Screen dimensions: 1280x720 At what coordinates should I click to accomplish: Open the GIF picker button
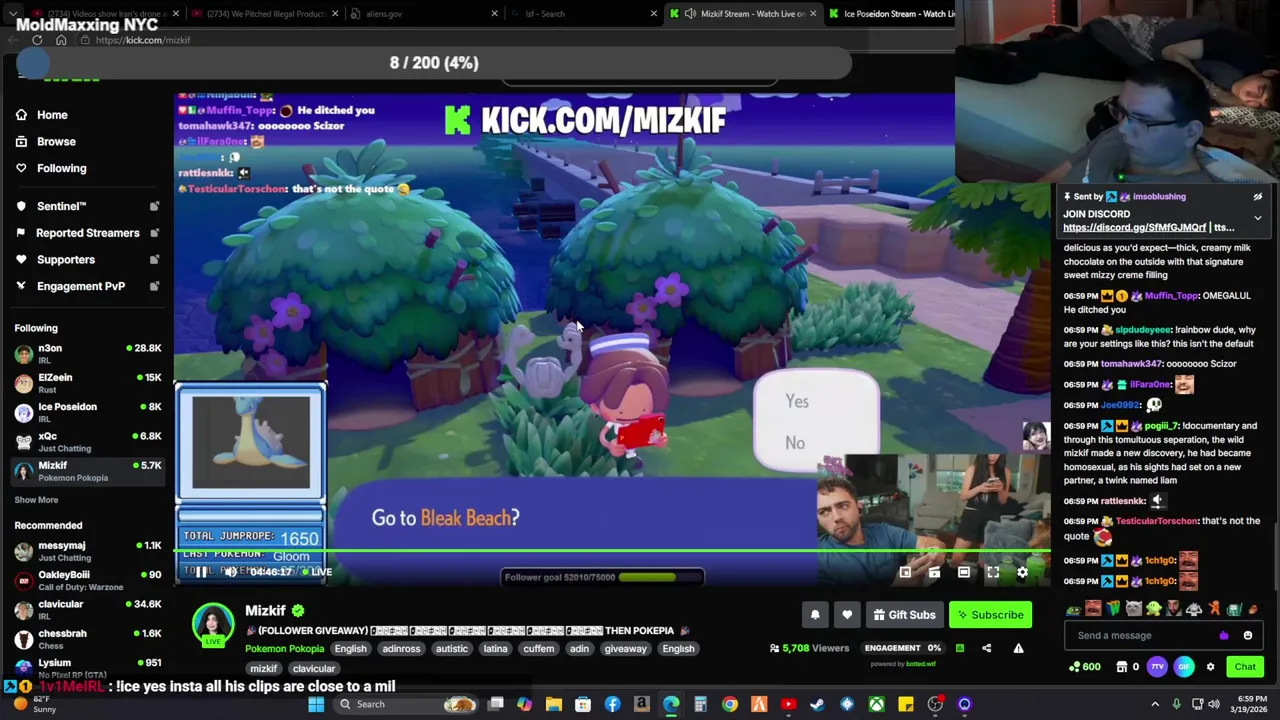[1184, 667]
